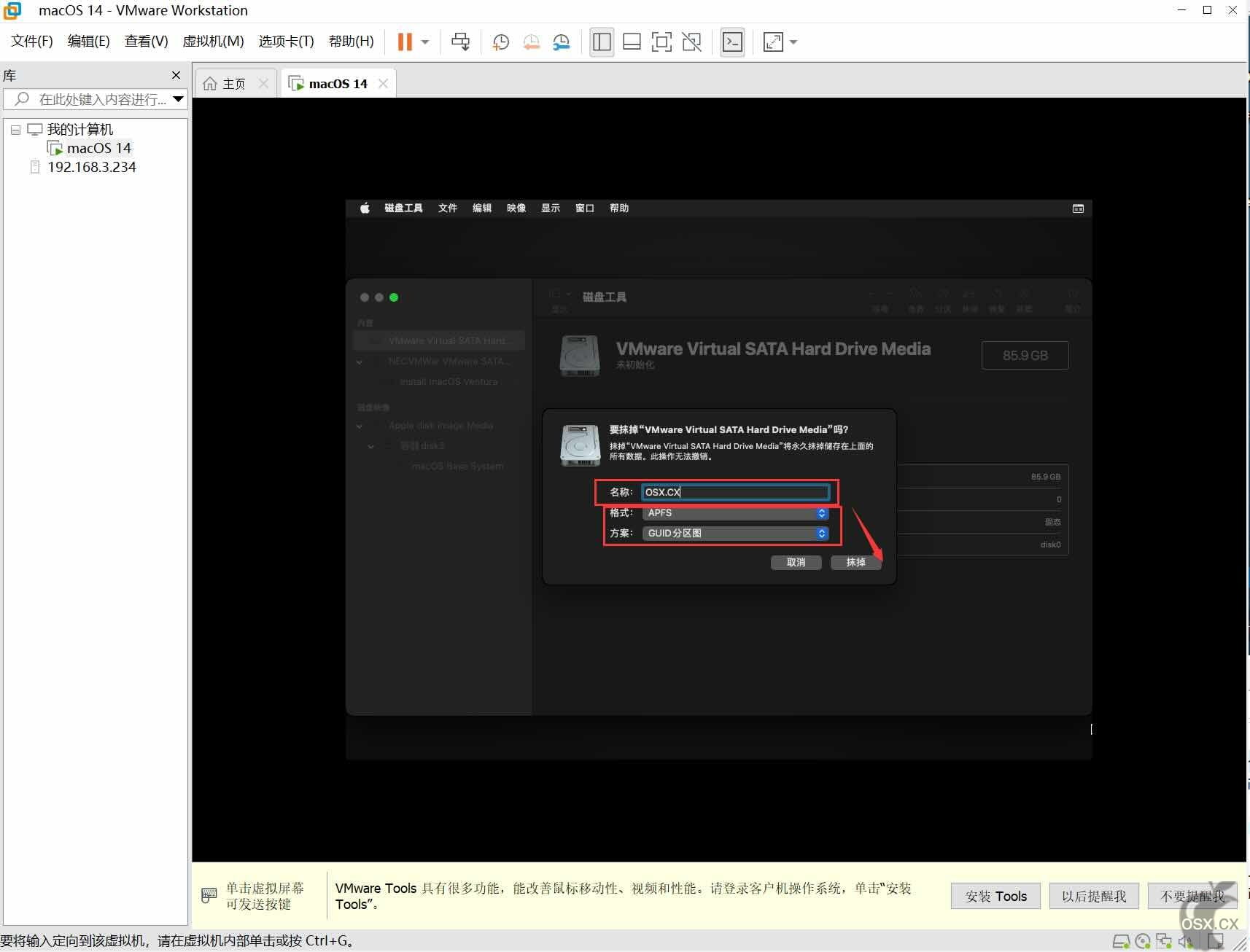Click the 名称 text field containing OSX.CX
The image size is (1250, 952).
pos(735,492)
